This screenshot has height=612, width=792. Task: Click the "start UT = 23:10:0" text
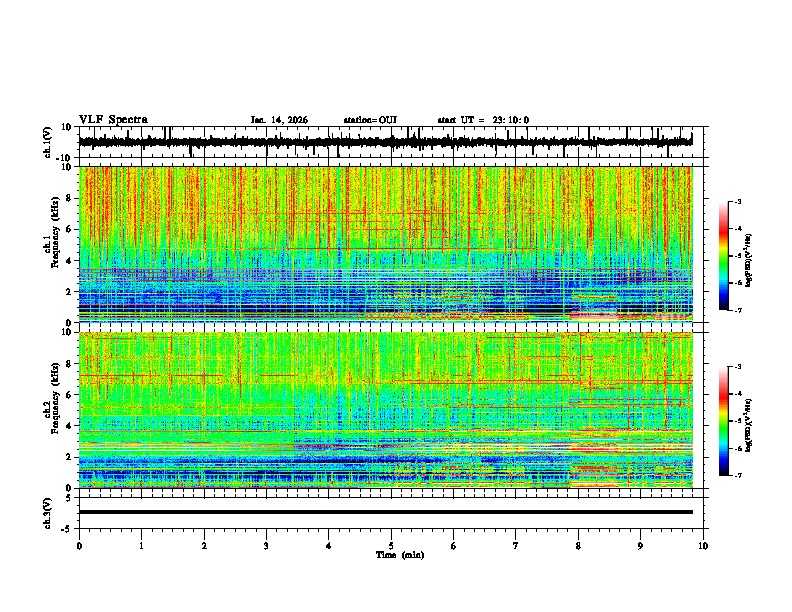pyautogui.click(x=483, y=120)
